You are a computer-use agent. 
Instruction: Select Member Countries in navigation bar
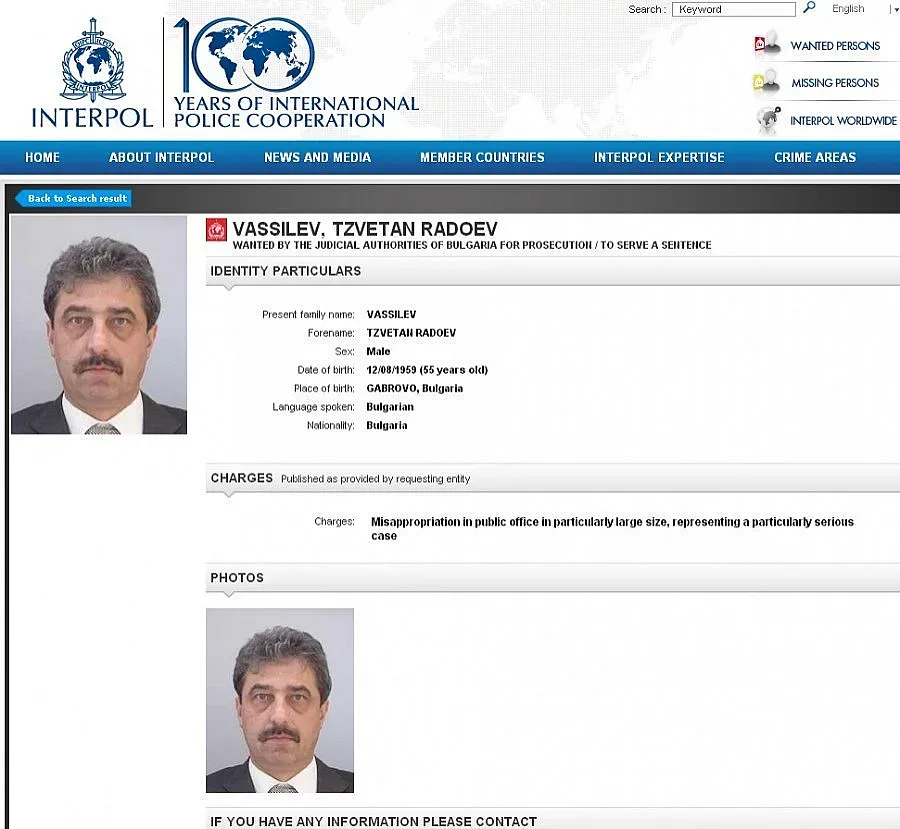click(482, 157)
